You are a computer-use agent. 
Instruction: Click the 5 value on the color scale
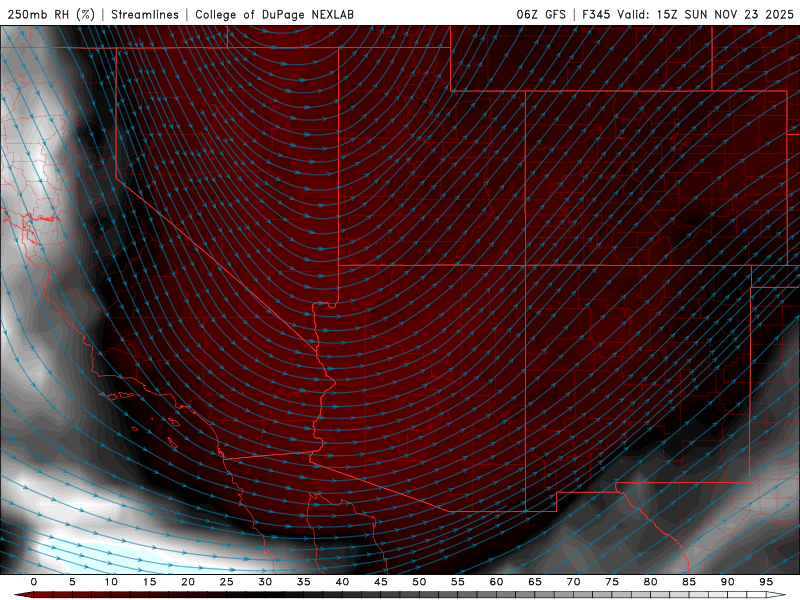[72, 582]
